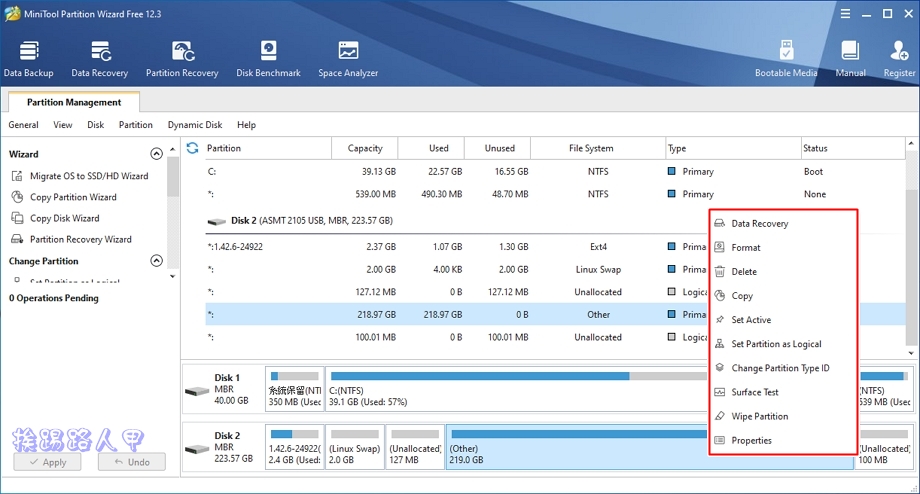Launch Migrate OS to SSD/HD Wizard
Viewport: 920px width, 494px height.
80,176
